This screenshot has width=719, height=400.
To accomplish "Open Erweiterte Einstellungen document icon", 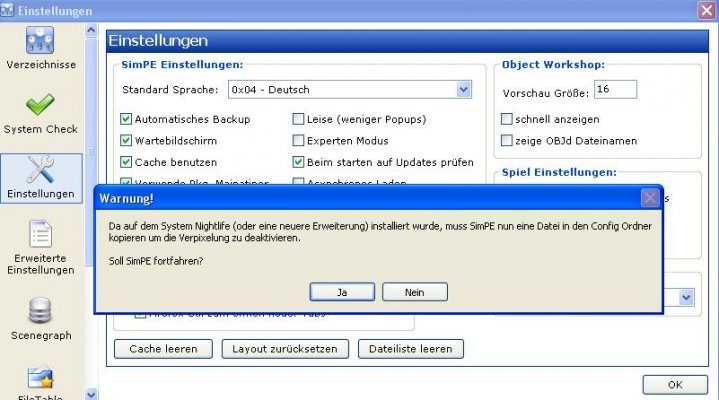I will (40, 234).
